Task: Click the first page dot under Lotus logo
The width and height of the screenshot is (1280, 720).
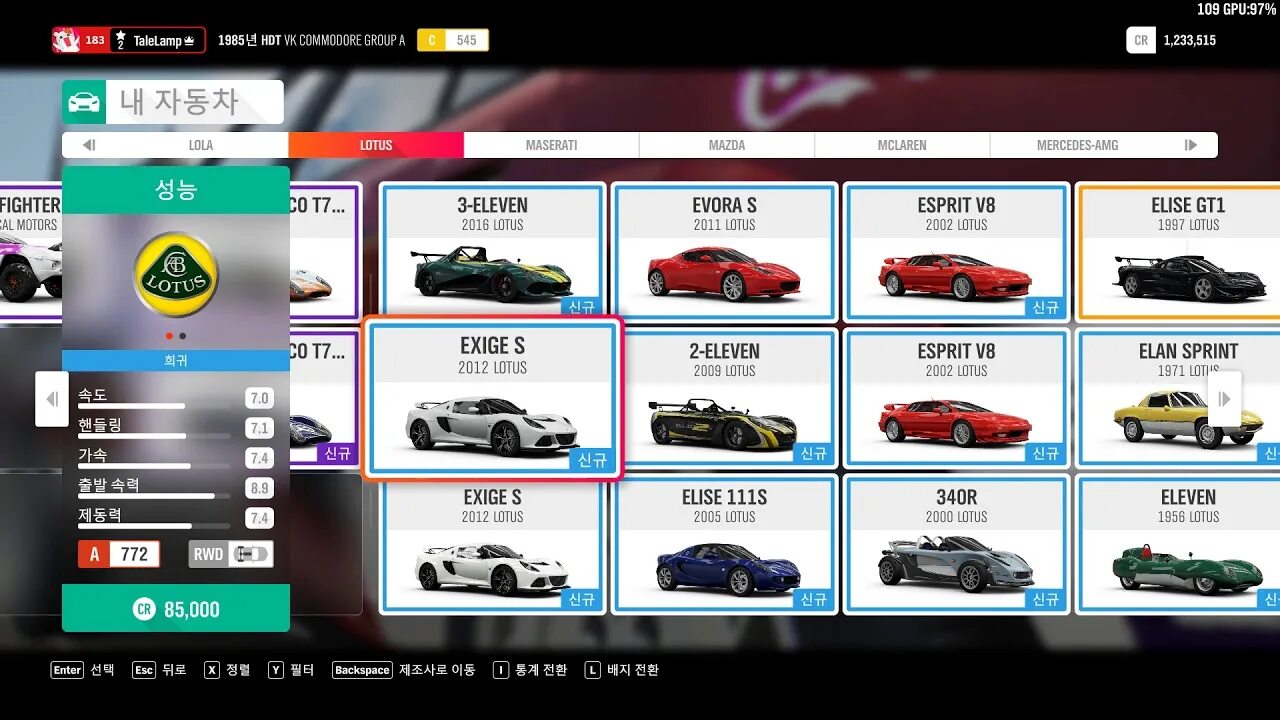Action: tap(169, 336)
